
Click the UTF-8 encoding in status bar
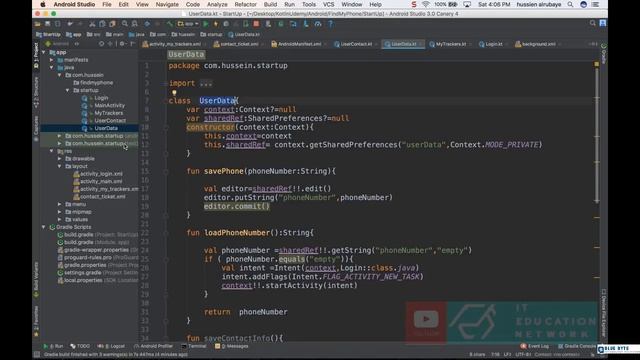coord(523,355)
